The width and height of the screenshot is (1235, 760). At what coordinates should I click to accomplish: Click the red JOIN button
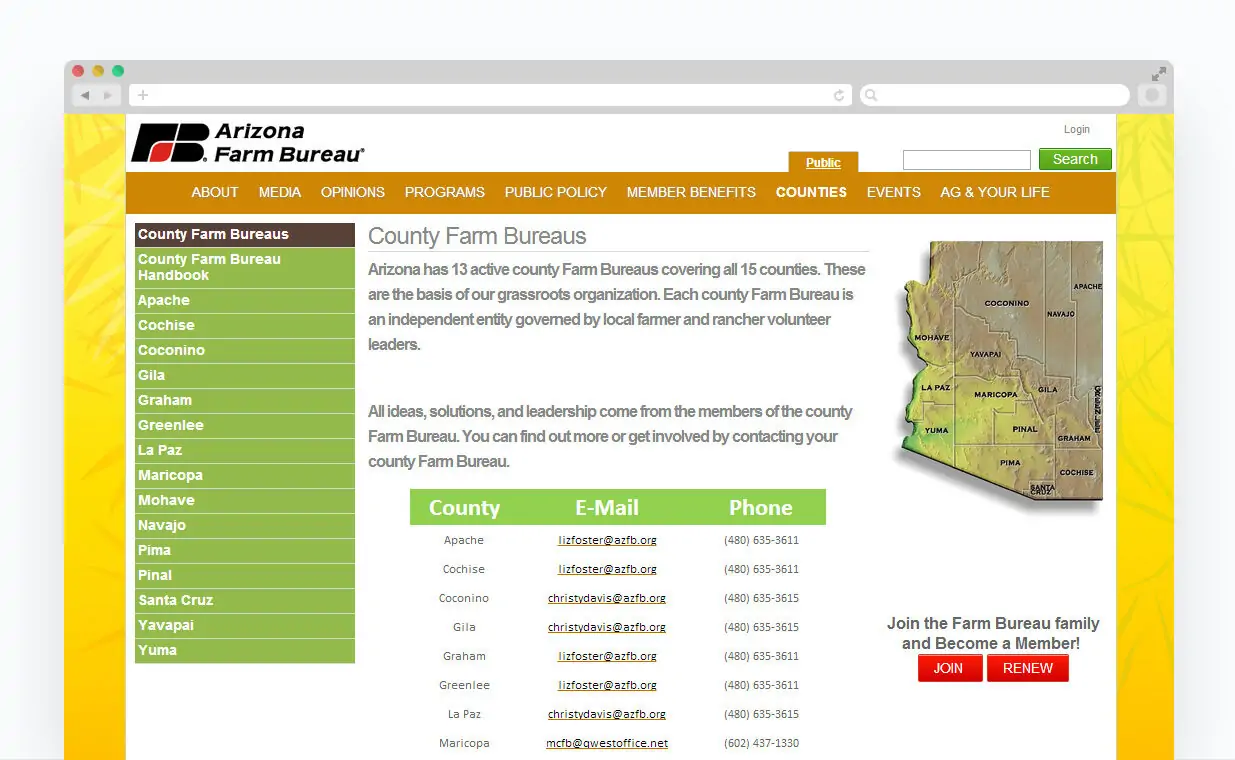point(949,669)
